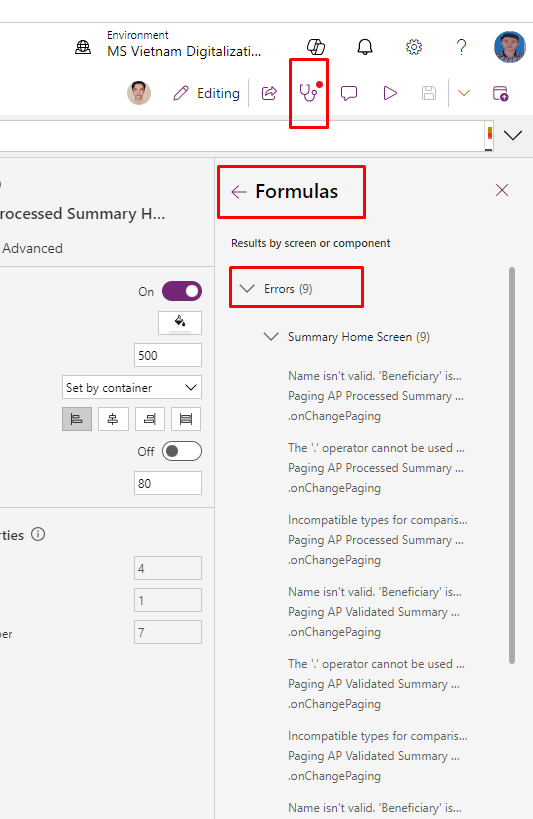The image size is (533, 819).
Task: Preview the app with Play icon
Action: pyautogui.click(x=390, y=93)
